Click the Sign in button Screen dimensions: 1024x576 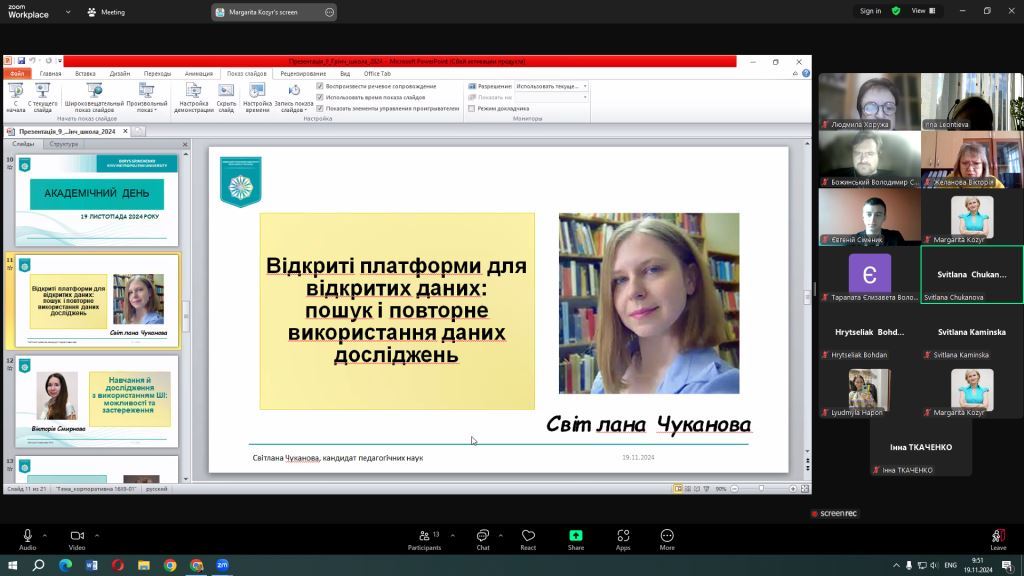pyautogui.click(x=870, y=11)
